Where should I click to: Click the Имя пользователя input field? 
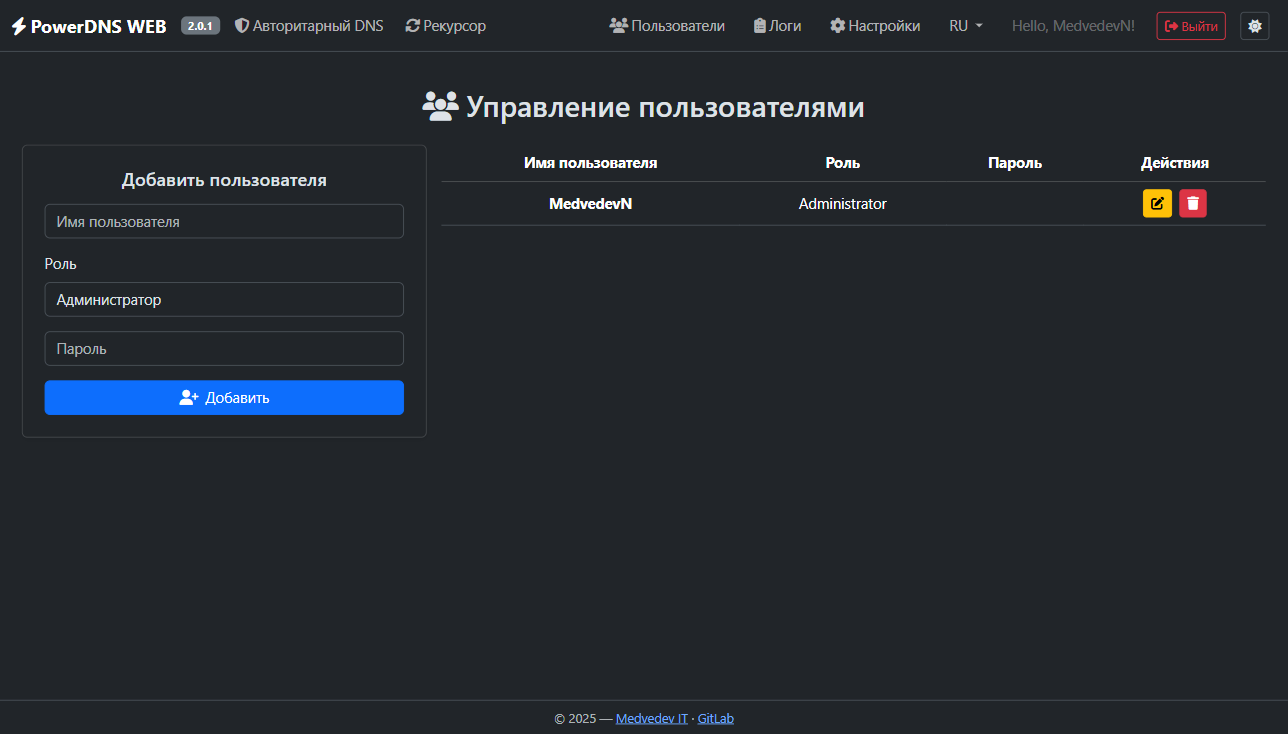pos(224,221)
